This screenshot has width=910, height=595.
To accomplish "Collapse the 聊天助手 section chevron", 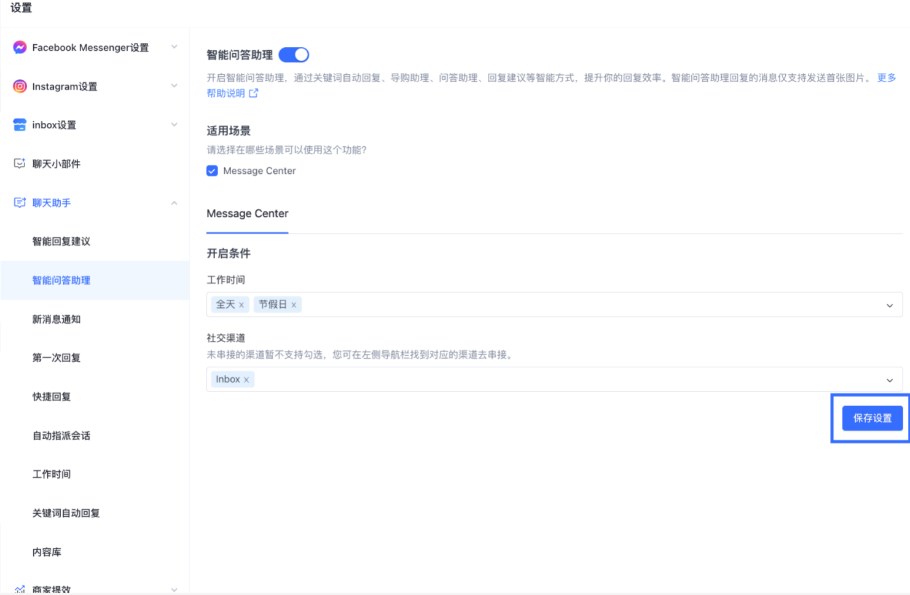I will click(x=174, y=203).
